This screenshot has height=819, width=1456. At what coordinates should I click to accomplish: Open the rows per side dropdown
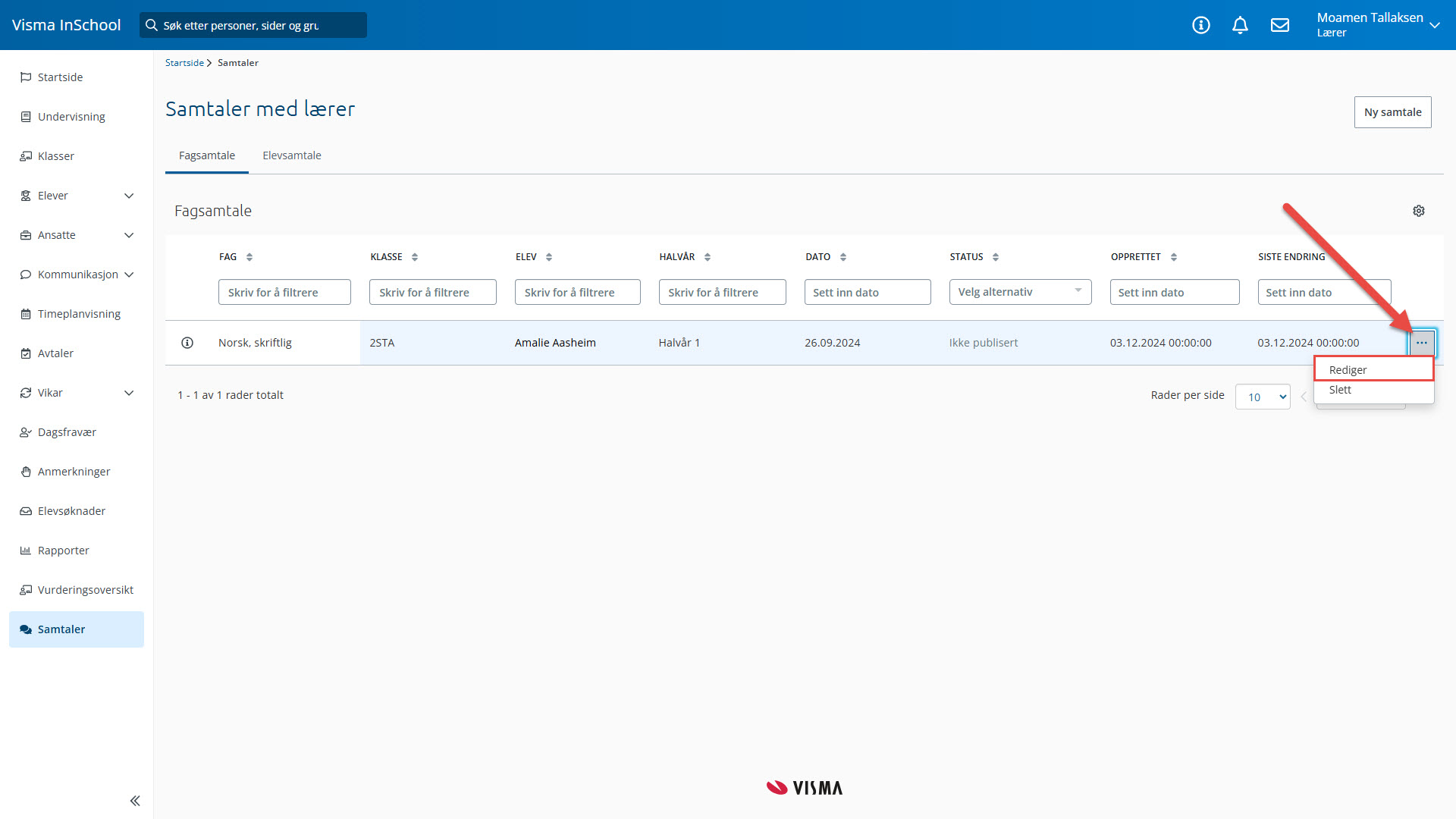click(x=1263, y=397)
